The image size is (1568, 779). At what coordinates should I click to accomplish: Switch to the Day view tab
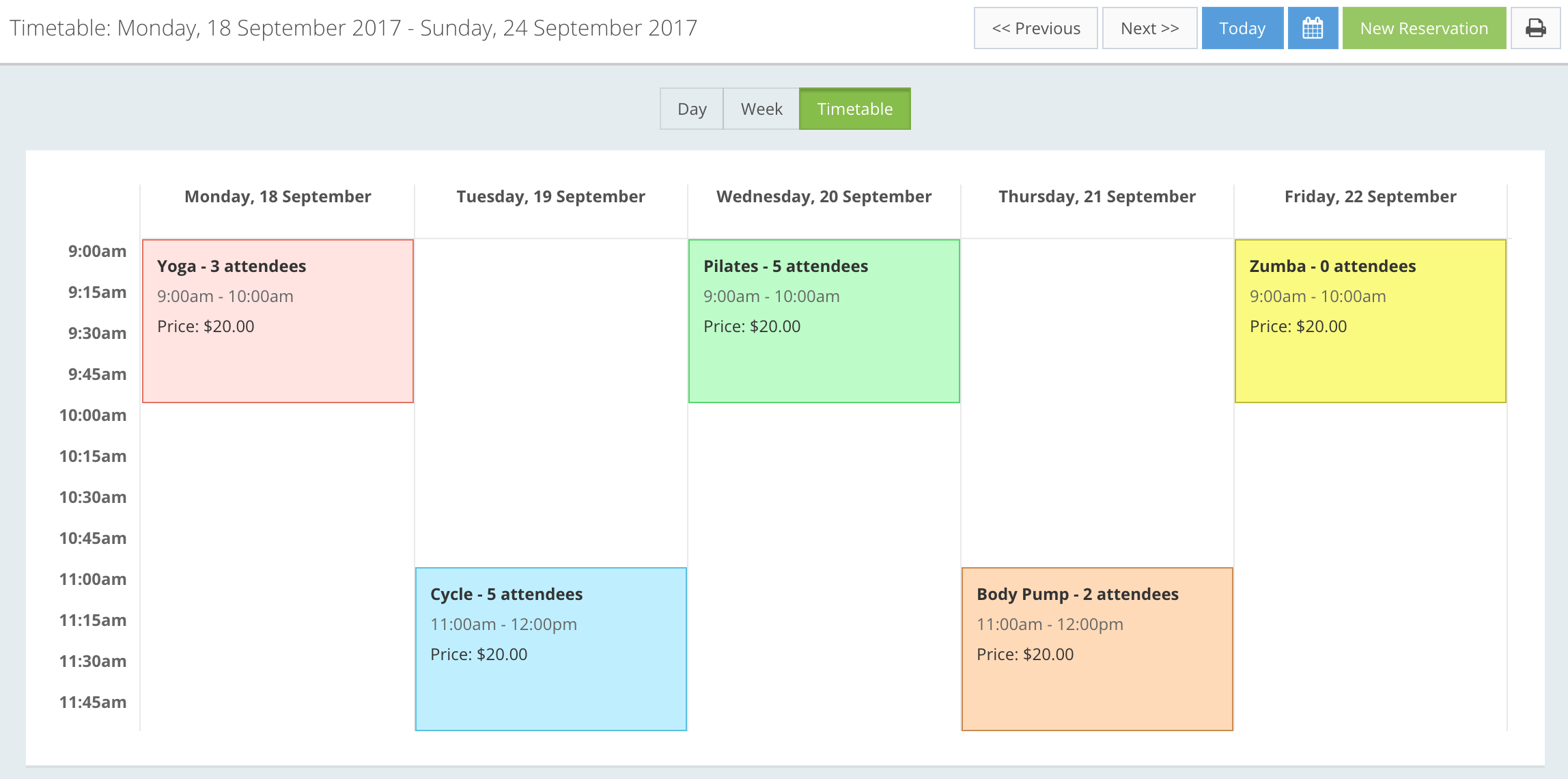[x=691, y=108]
